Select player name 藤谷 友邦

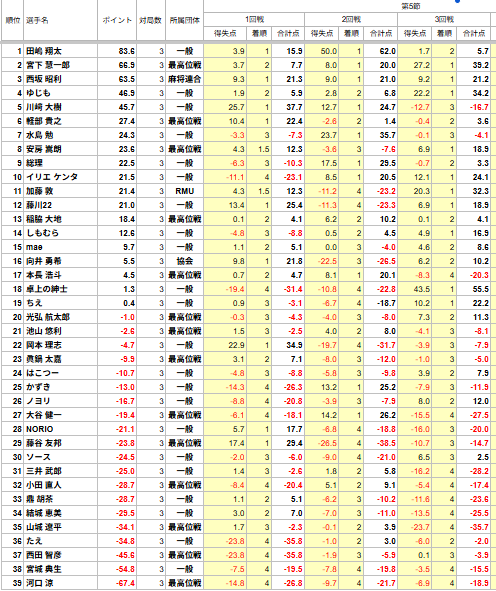pyautogui.click(x=44, y=443)
